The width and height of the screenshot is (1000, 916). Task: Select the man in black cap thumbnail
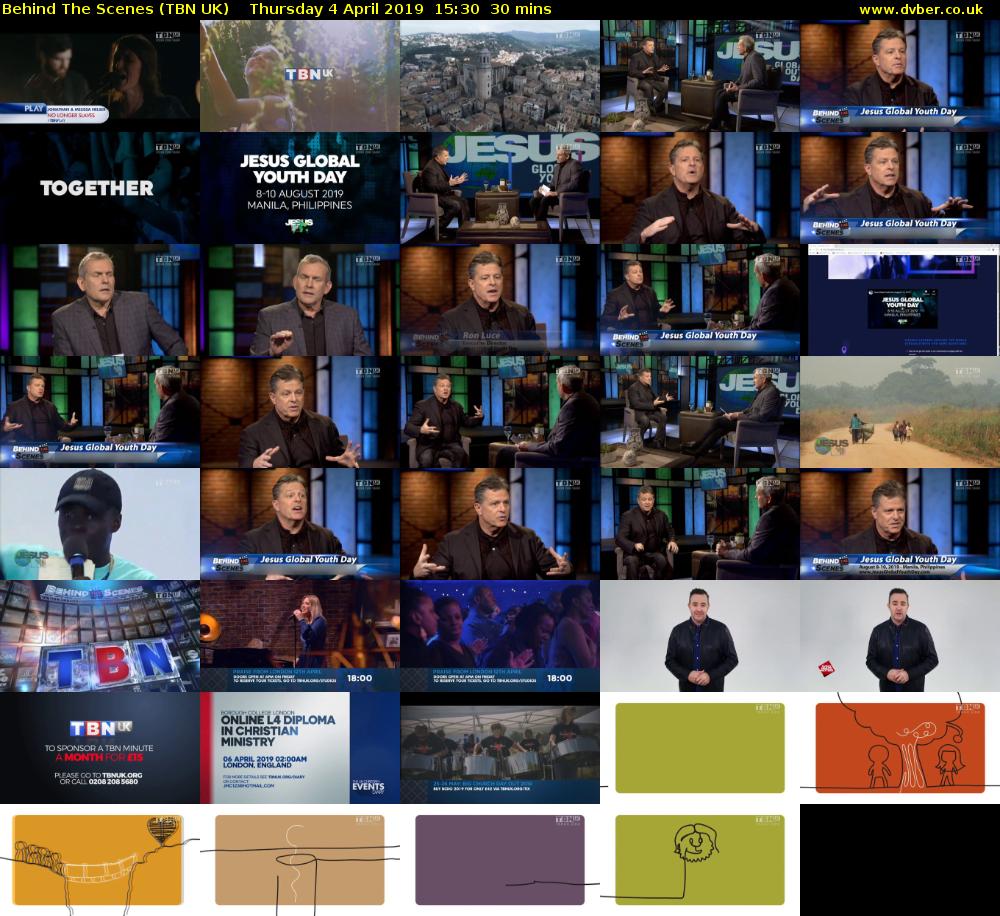pyautogui.click(x=99, y=524)
